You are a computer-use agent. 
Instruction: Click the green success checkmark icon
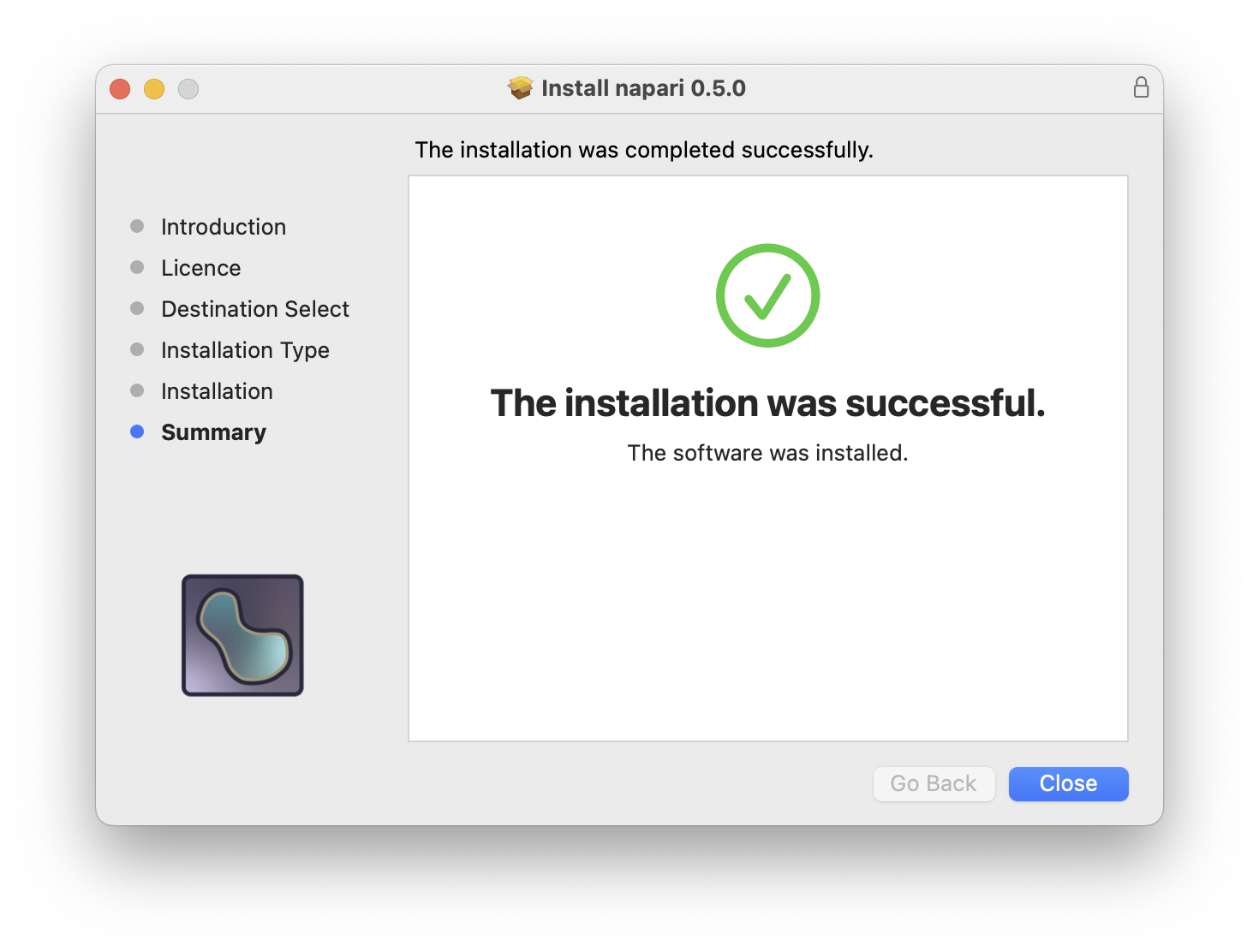[767, 295]
